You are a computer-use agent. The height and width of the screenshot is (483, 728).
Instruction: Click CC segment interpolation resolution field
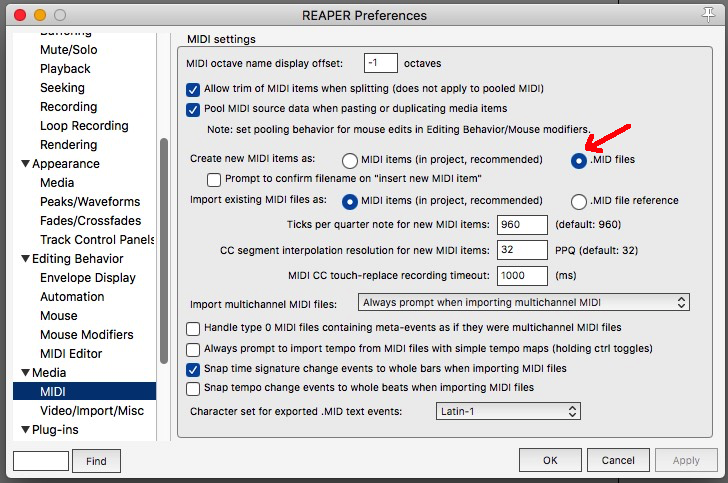click(x=522, y=250)
